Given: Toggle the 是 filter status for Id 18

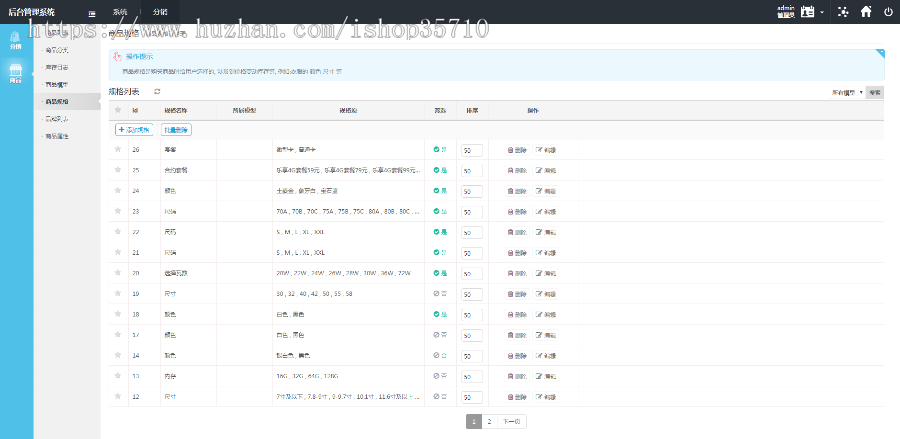Looking at the screenshot, I should [x=440, y=314].
